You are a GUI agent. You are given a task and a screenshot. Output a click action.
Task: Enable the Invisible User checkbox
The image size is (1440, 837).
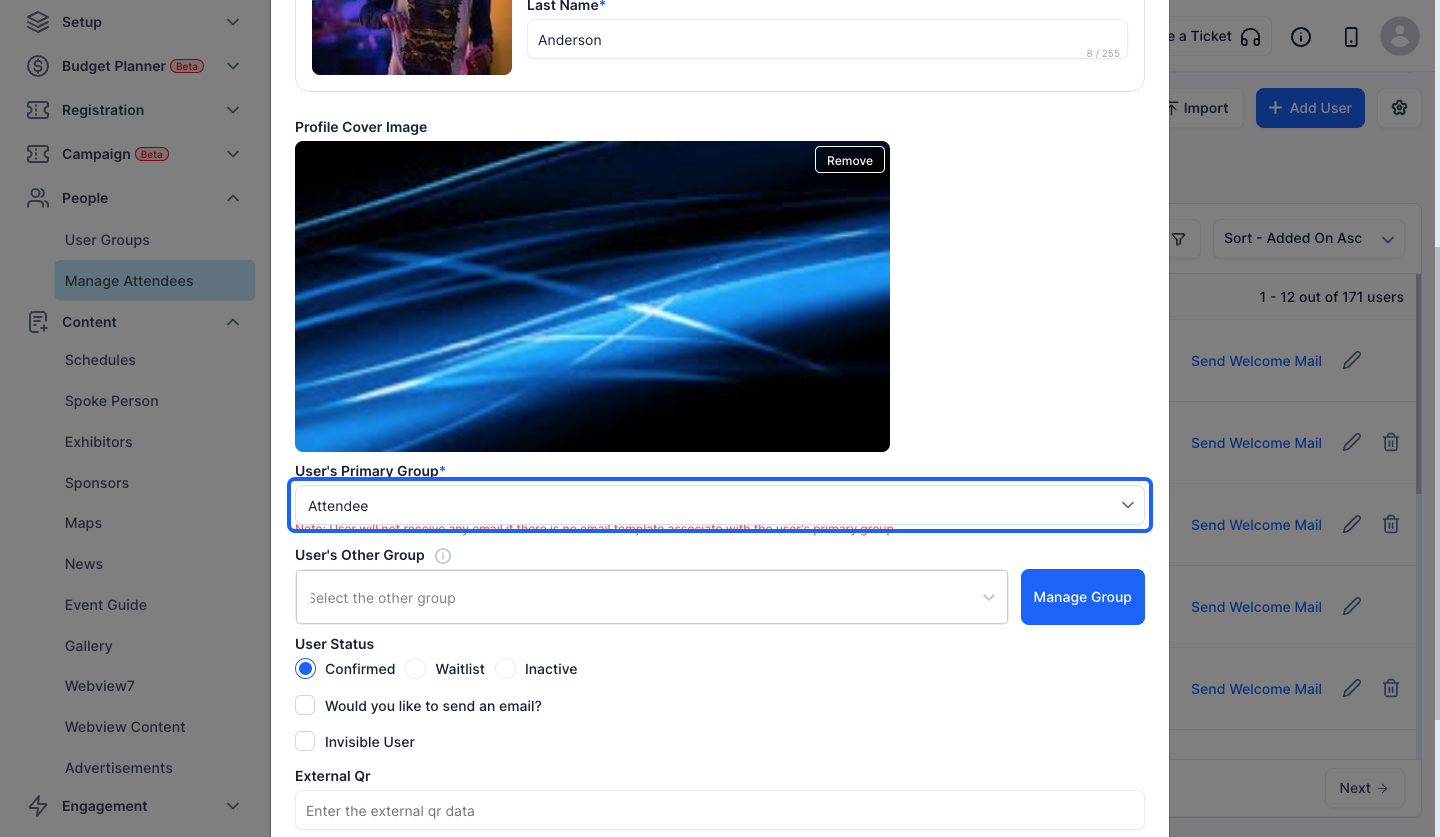click(x=305, y=742)
